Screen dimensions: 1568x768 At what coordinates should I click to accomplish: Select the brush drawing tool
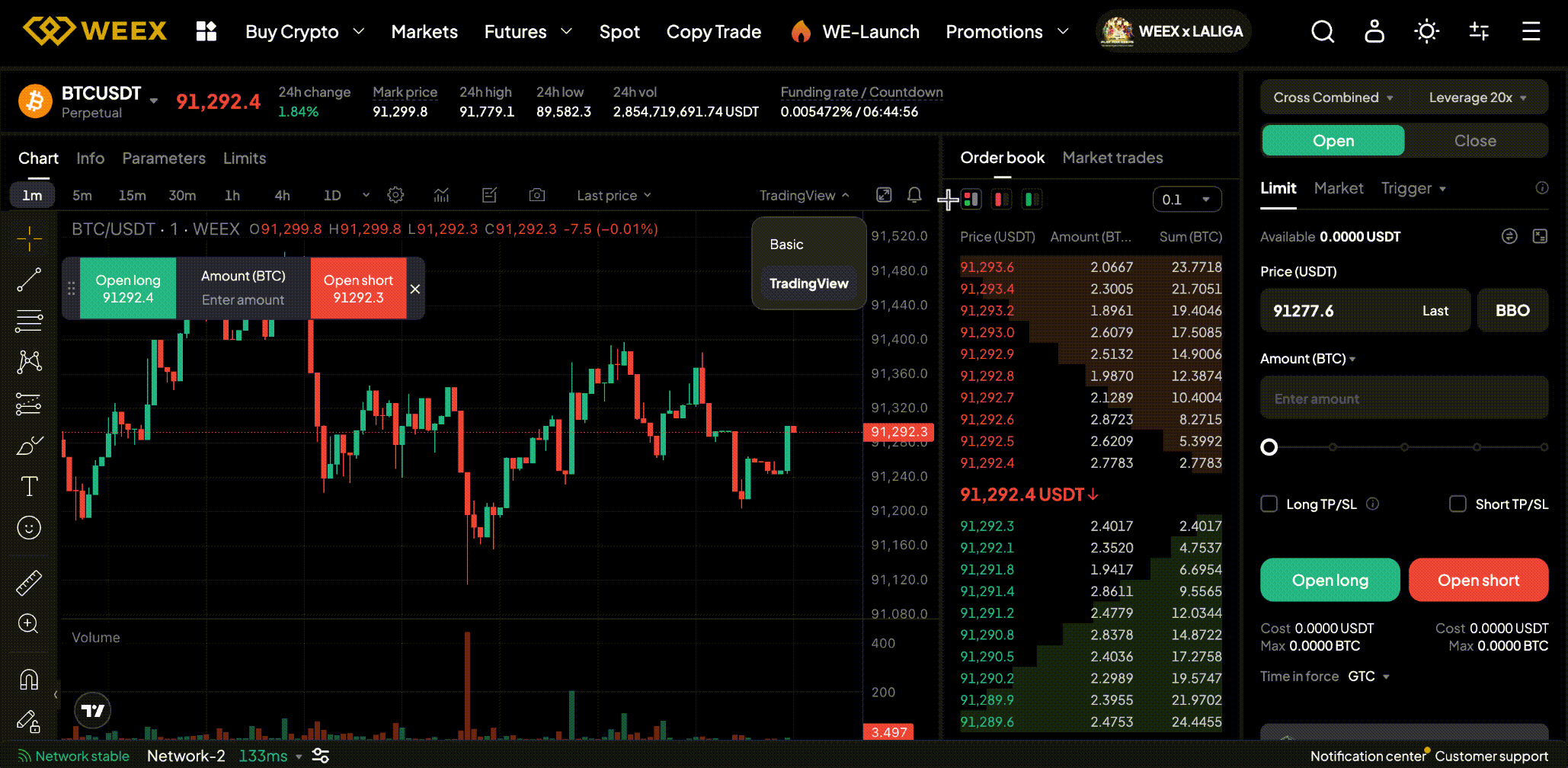(29, 445)
